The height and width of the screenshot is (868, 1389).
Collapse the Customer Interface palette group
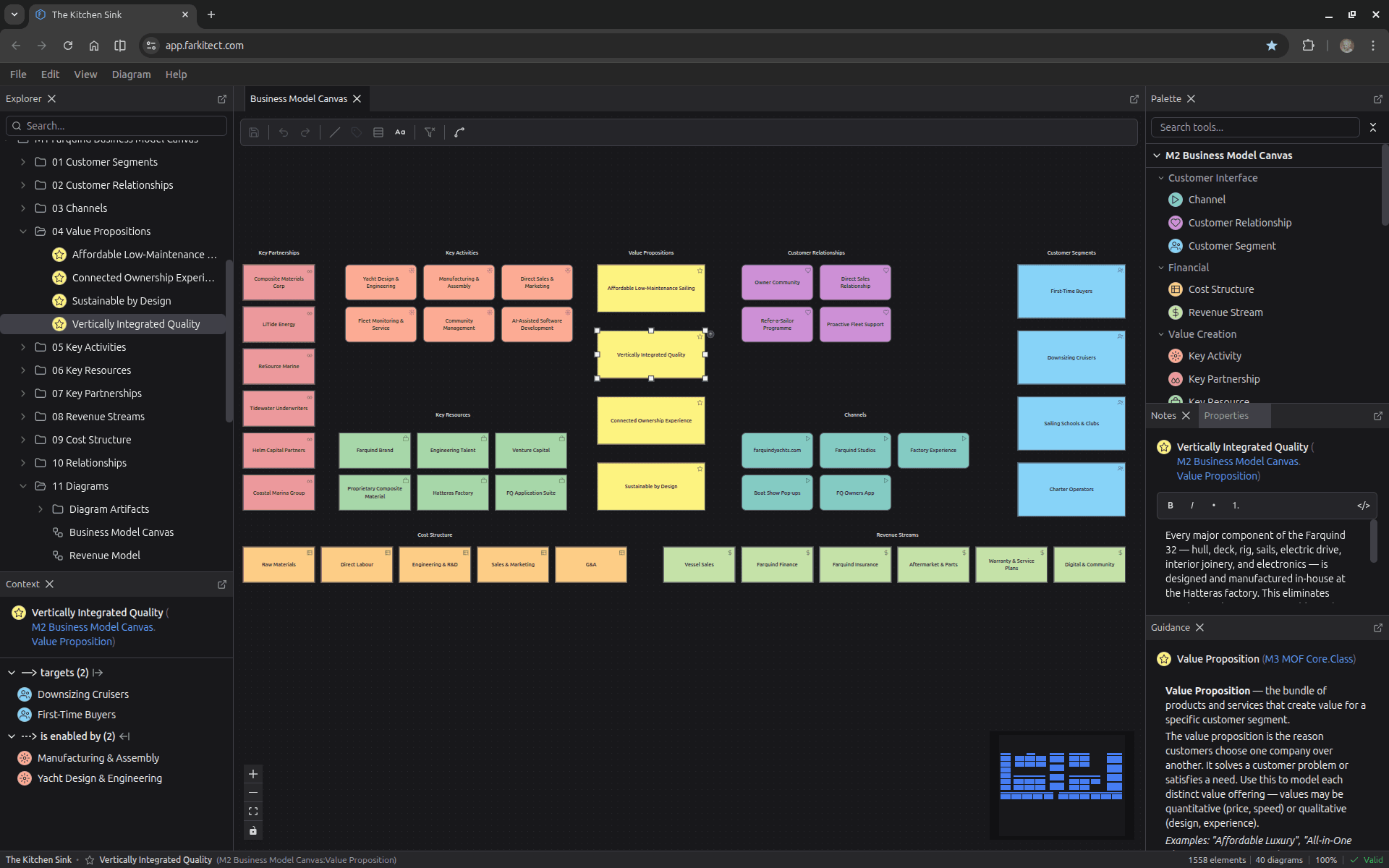[1161, 178]
